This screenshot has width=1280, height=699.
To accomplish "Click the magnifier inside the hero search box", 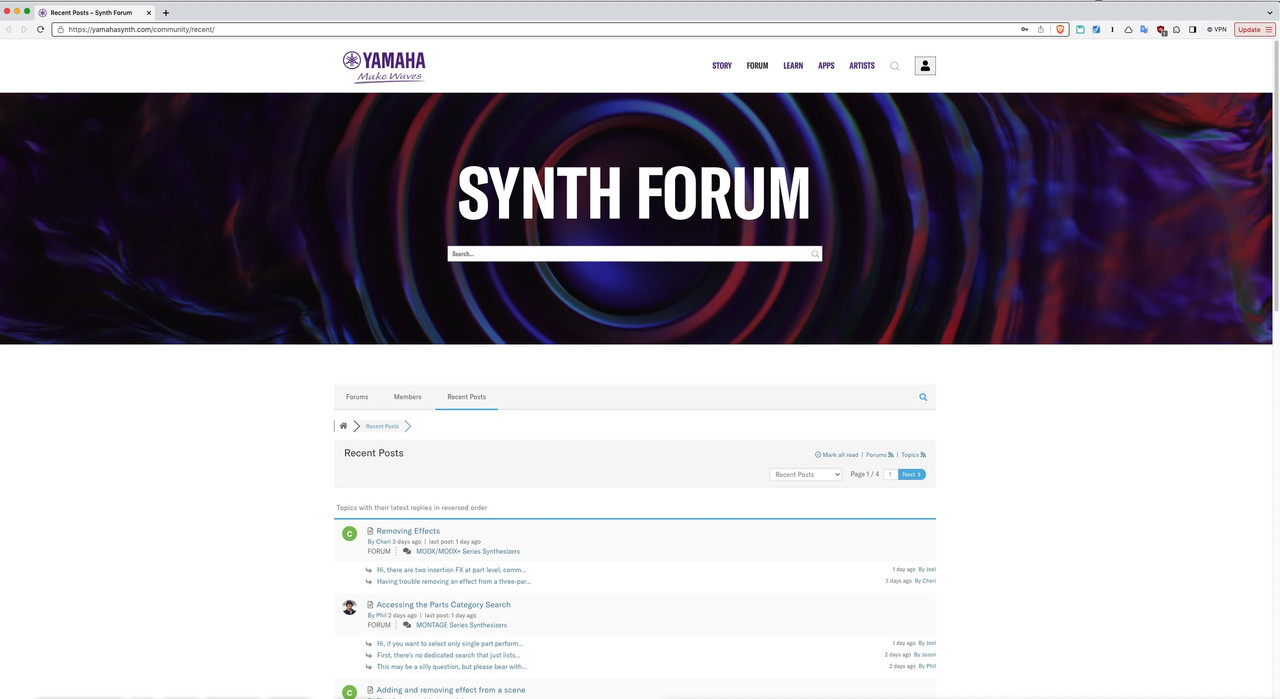I will [815, 254].
